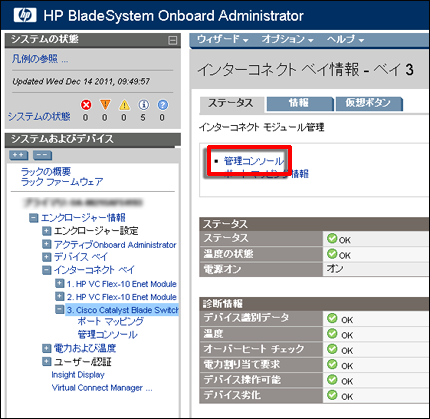The height and width of the screenshot is (419, 430).
Task: Collapse the エンクロージャー情報 tree node
Action: click(34, 218)
